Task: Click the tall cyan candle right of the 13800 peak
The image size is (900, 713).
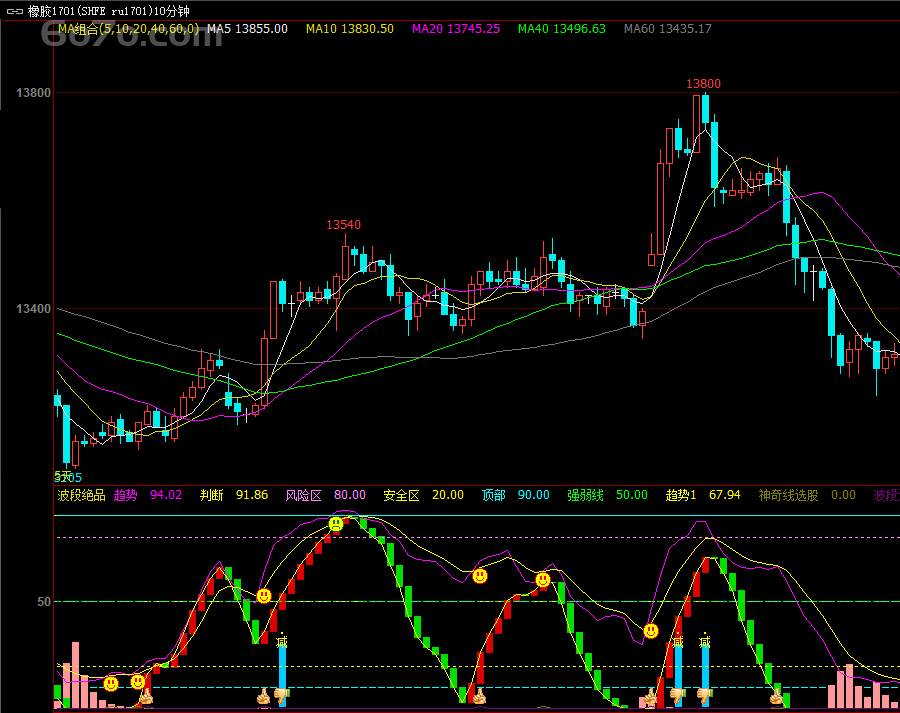Action: pyautogui.click(x=714, y=155)
